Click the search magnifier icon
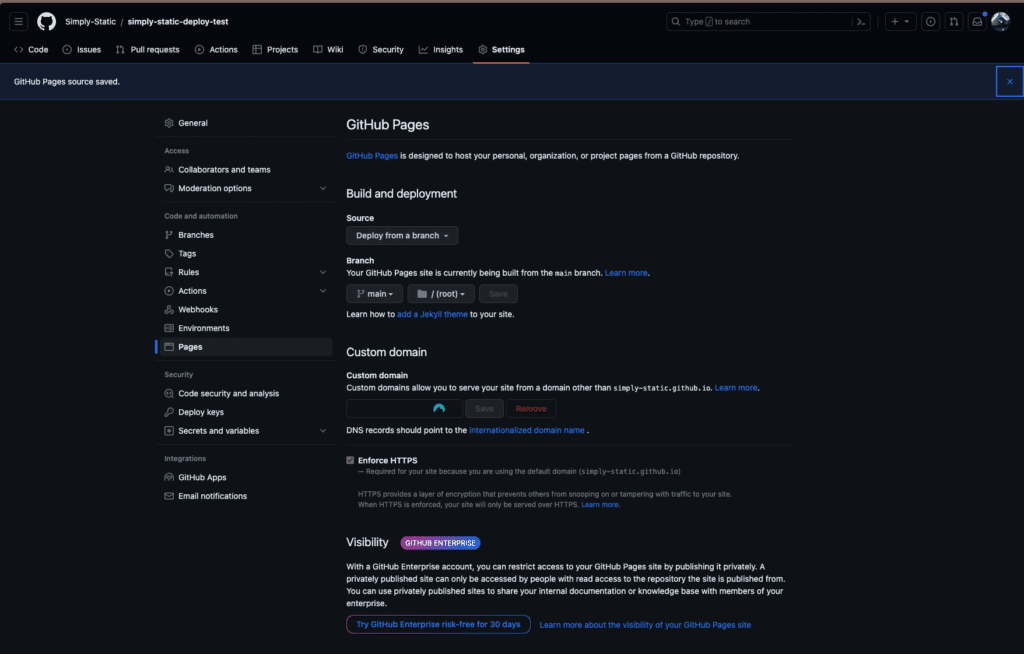The image size is (1024, 654). coord(676,22)
